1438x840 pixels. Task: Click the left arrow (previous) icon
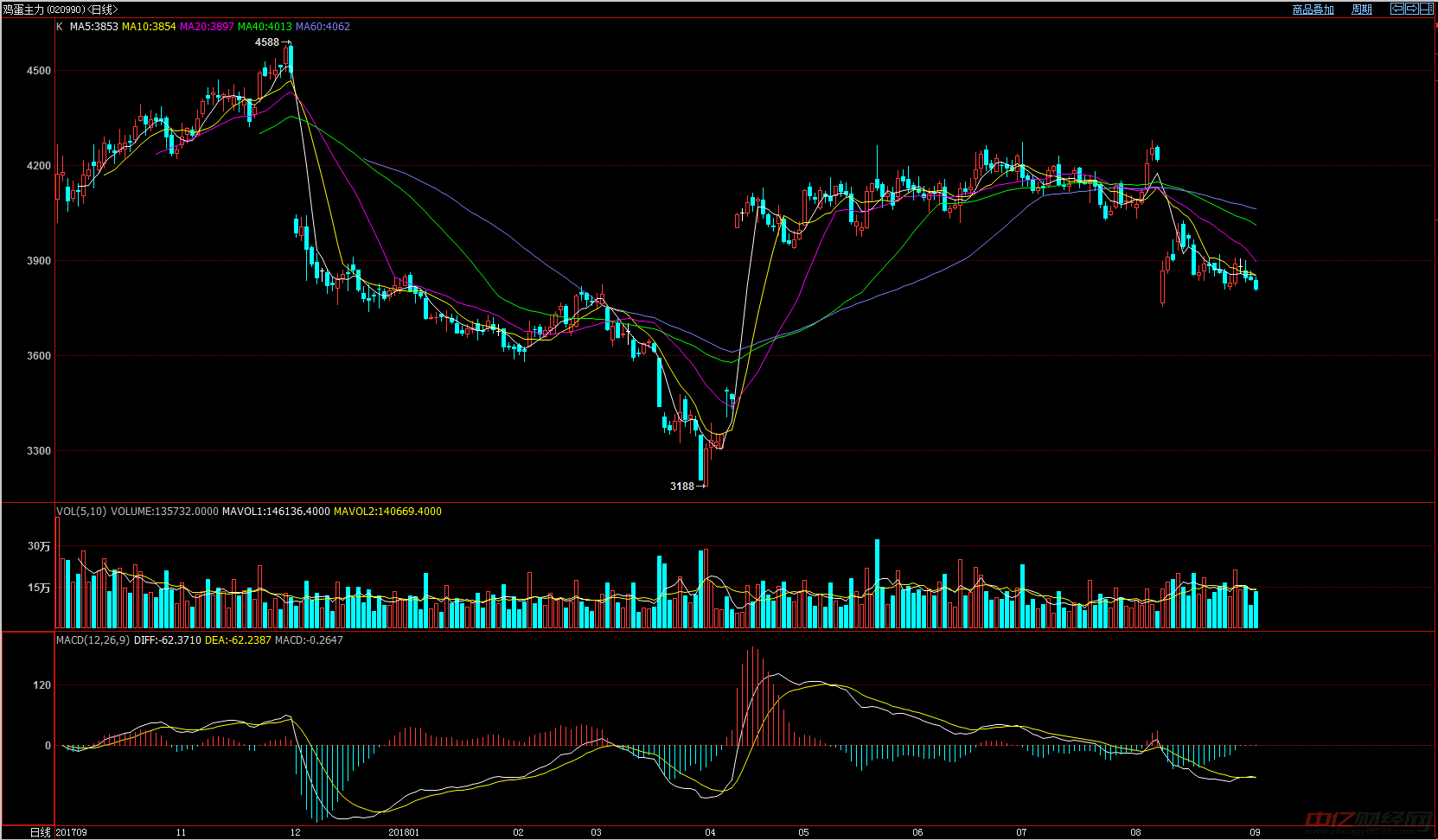coord(1396,9)
